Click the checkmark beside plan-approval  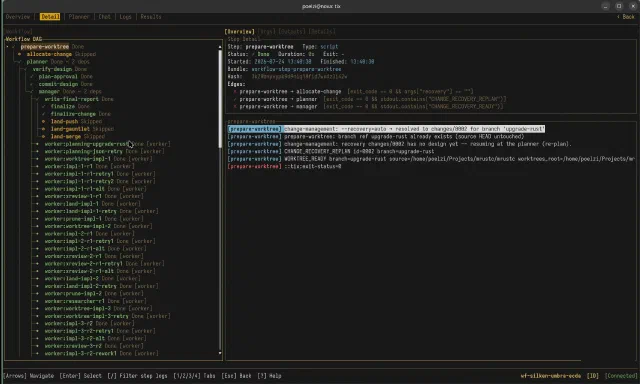tap(31, 76)
